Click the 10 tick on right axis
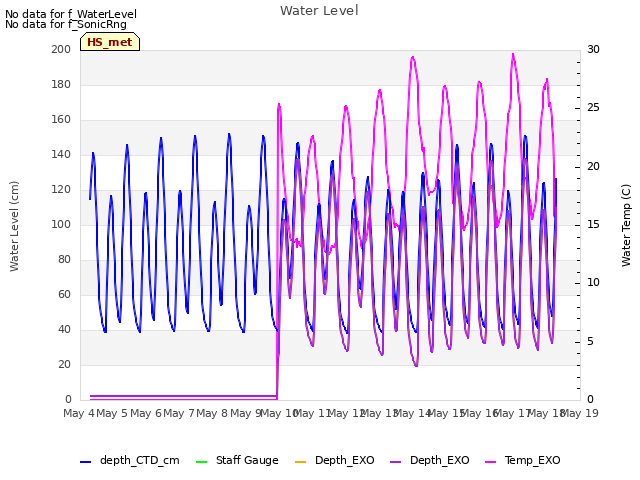 click(x=593, y=283)
